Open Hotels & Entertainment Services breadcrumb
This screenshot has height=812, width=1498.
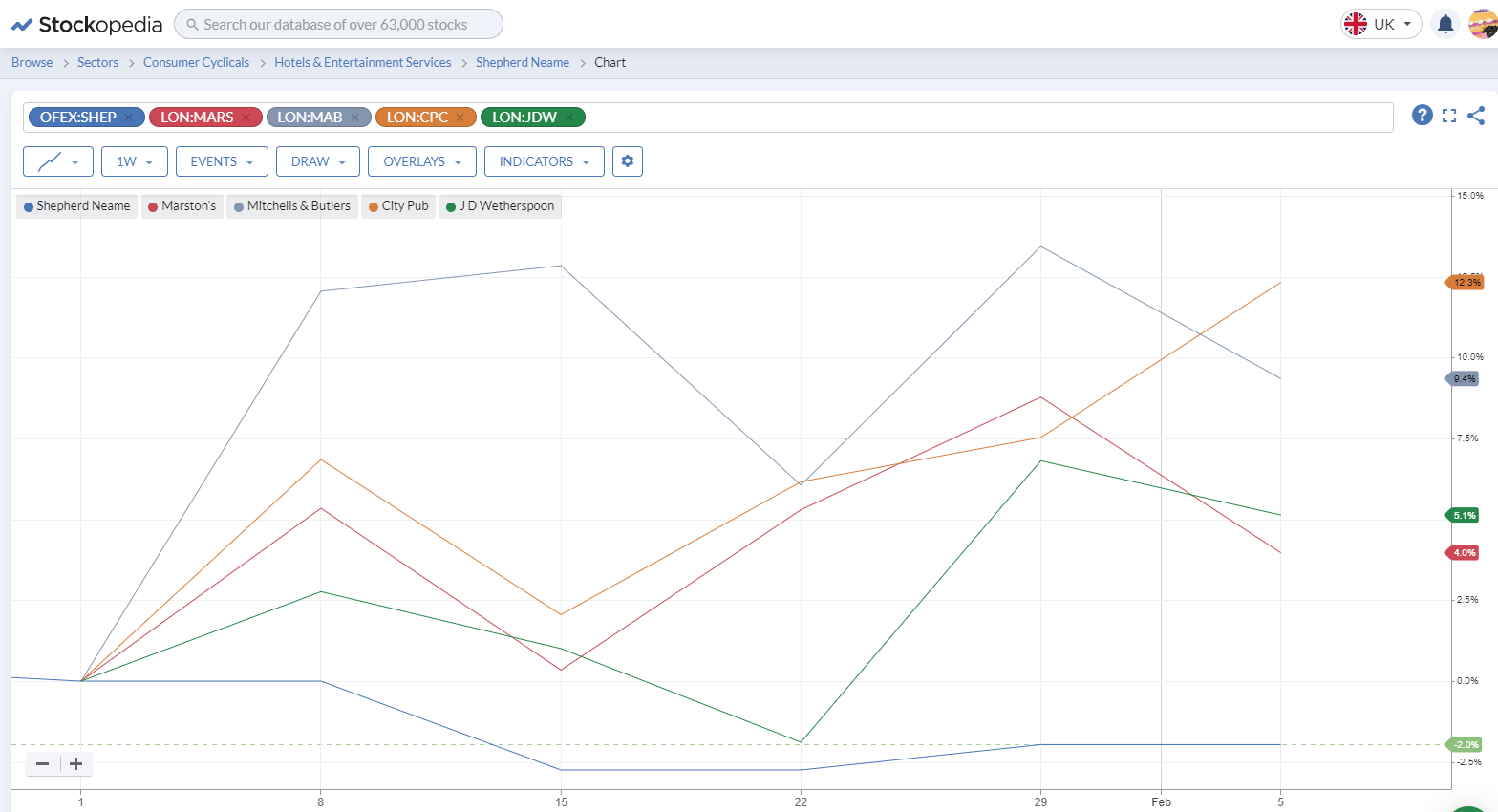click(x=363, y=62)
